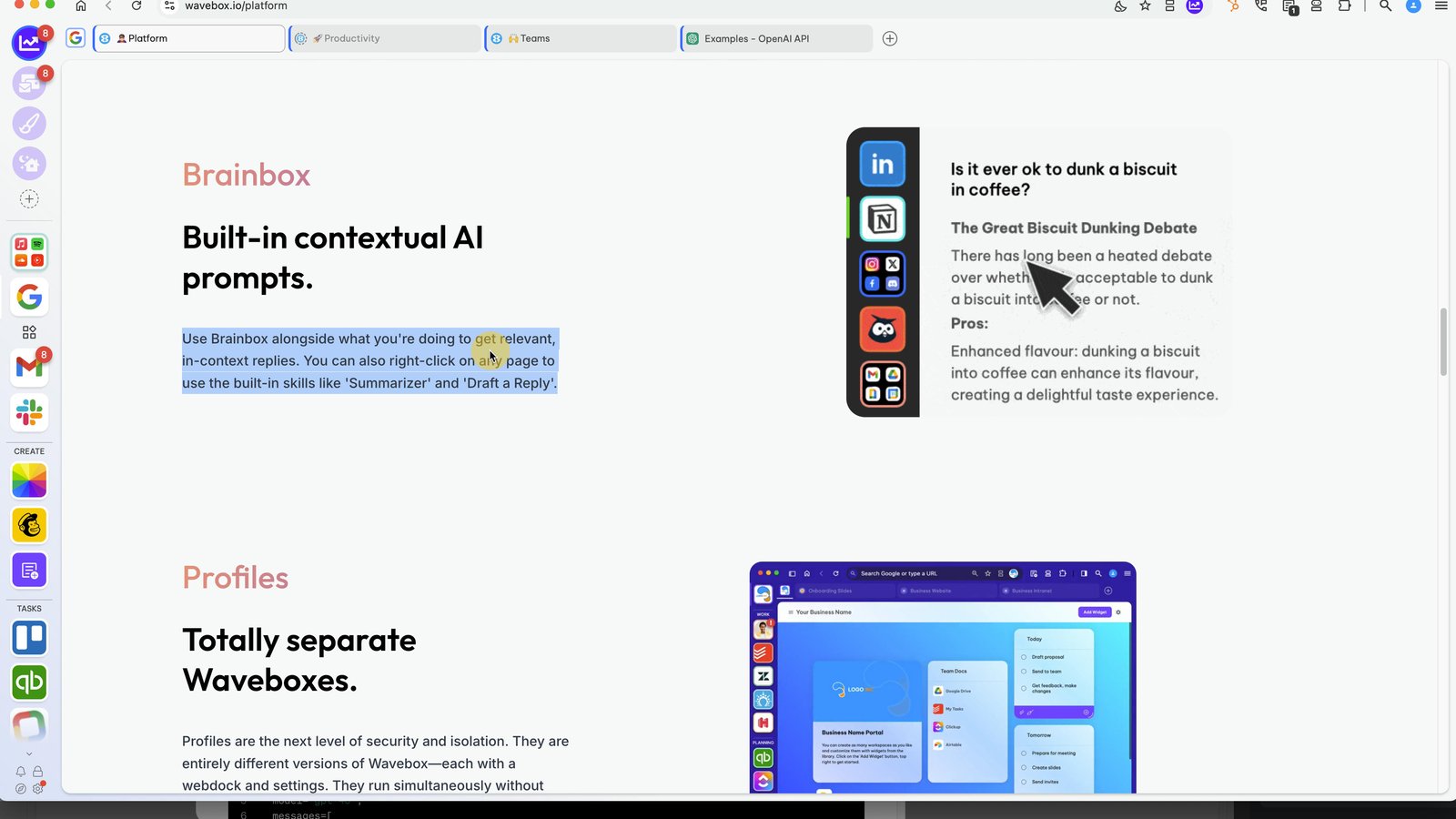Switch to the Platform tab
The width and height of the screenshot is (1456, 819).
pyautogui.click(x=189, y=38)
